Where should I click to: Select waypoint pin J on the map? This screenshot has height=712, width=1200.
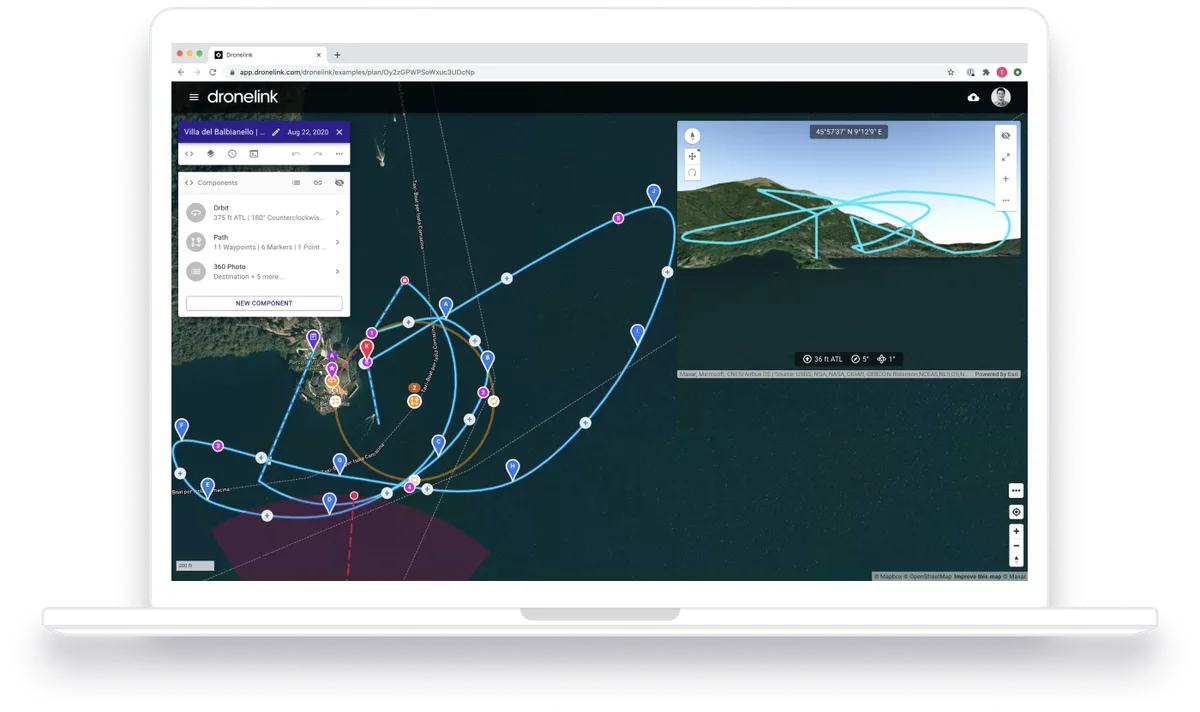point(653,194)
